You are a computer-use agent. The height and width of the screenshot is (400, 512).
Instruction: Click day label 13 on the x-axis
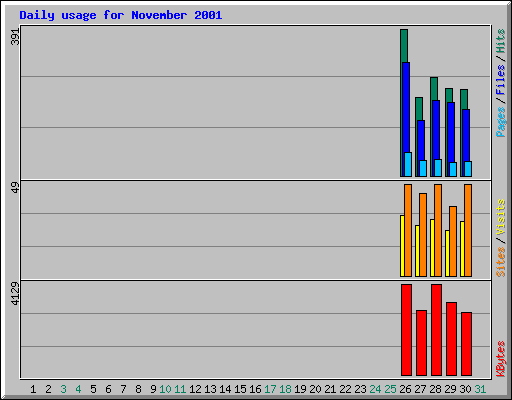[210, 389]
